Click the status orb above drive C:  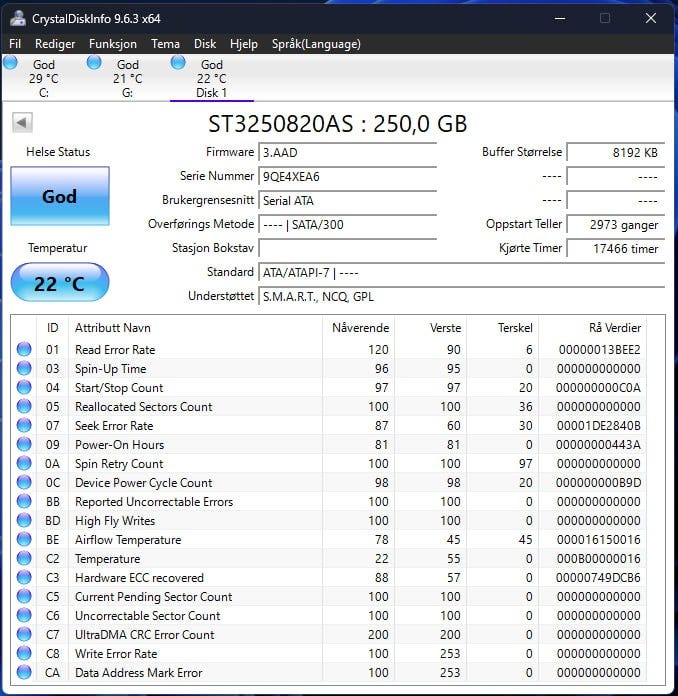(11, 63)
